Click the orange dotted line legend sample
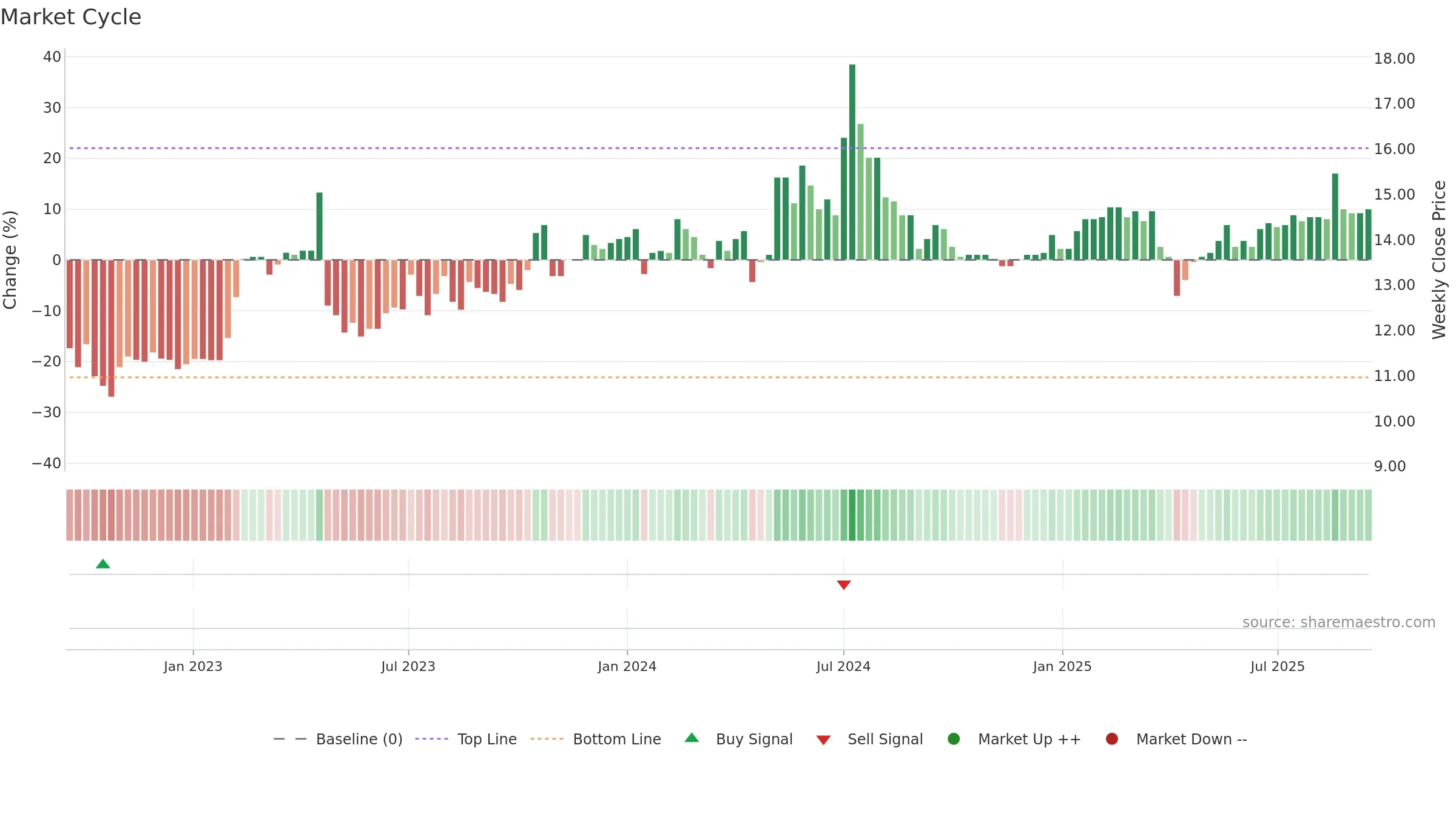This screenshot has height=819, width=1456. click(x=547, y=740)
